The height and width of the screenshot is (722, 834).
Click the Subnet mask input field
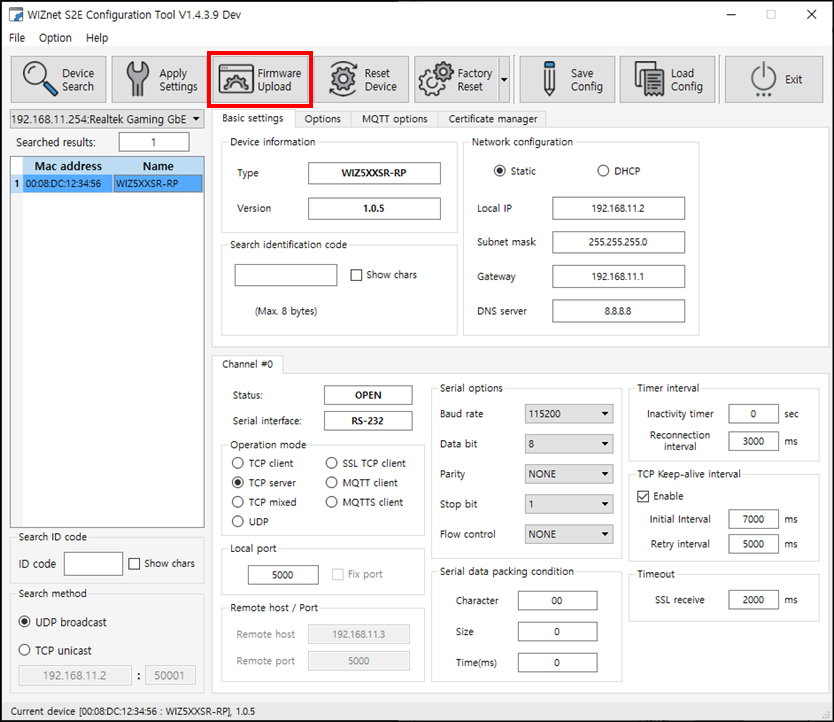pyautogui.click(x=619, y=242)
